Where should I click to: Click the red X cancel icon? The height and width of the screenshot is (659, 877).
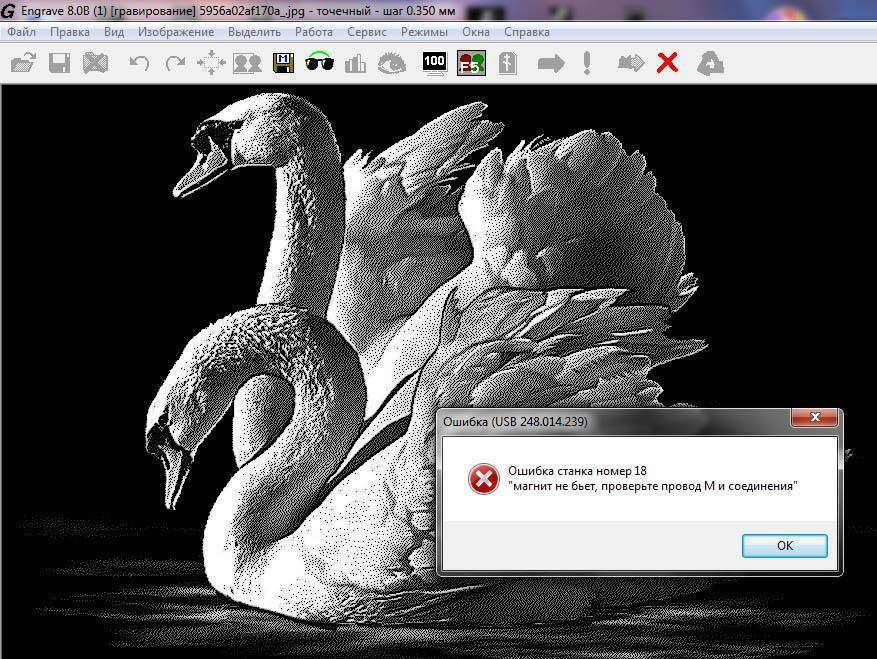667,64
